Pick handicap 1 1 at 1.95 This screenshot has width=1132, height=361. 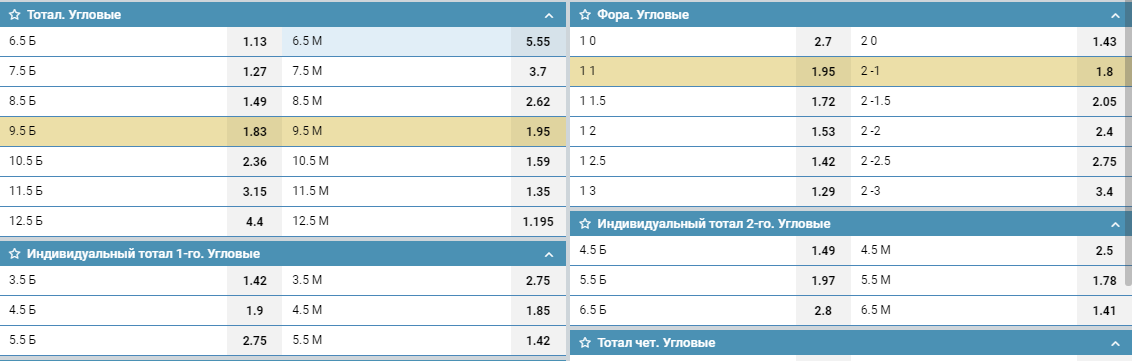(824, 71)
